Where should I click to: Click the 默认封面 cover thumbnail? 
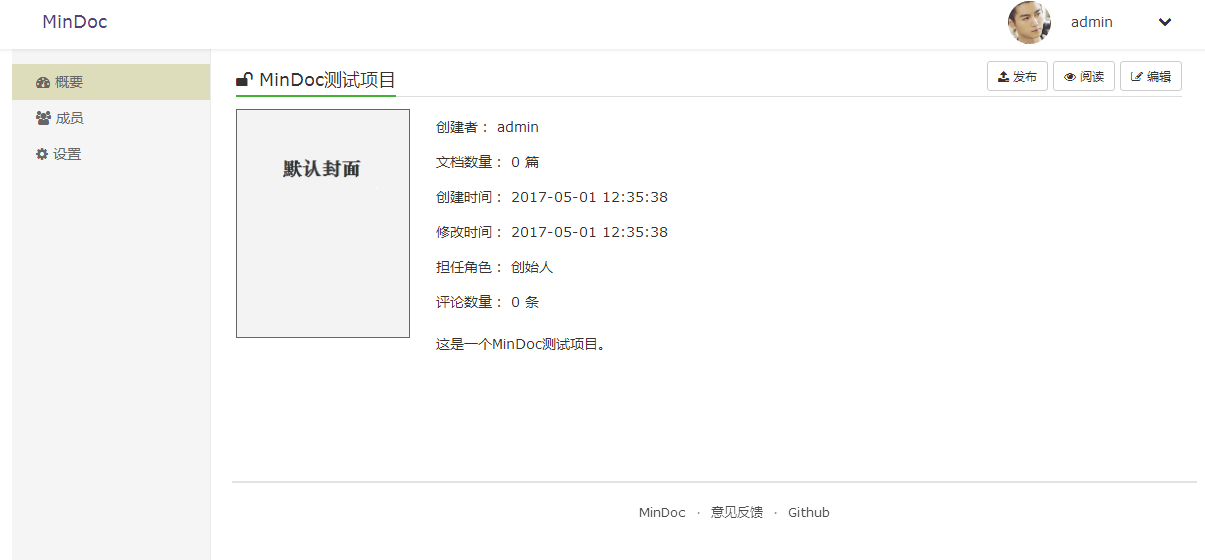pyautogui.click(x=323, y=223)
